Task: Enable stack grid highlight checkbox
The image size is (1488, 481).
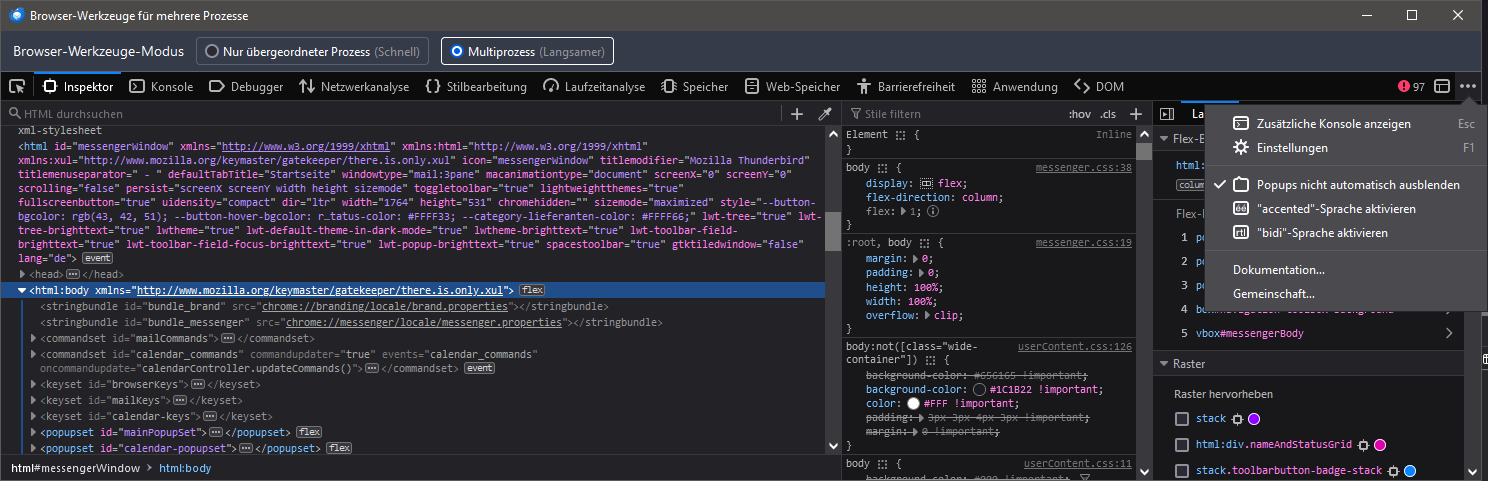Action: click(1182, 419)
